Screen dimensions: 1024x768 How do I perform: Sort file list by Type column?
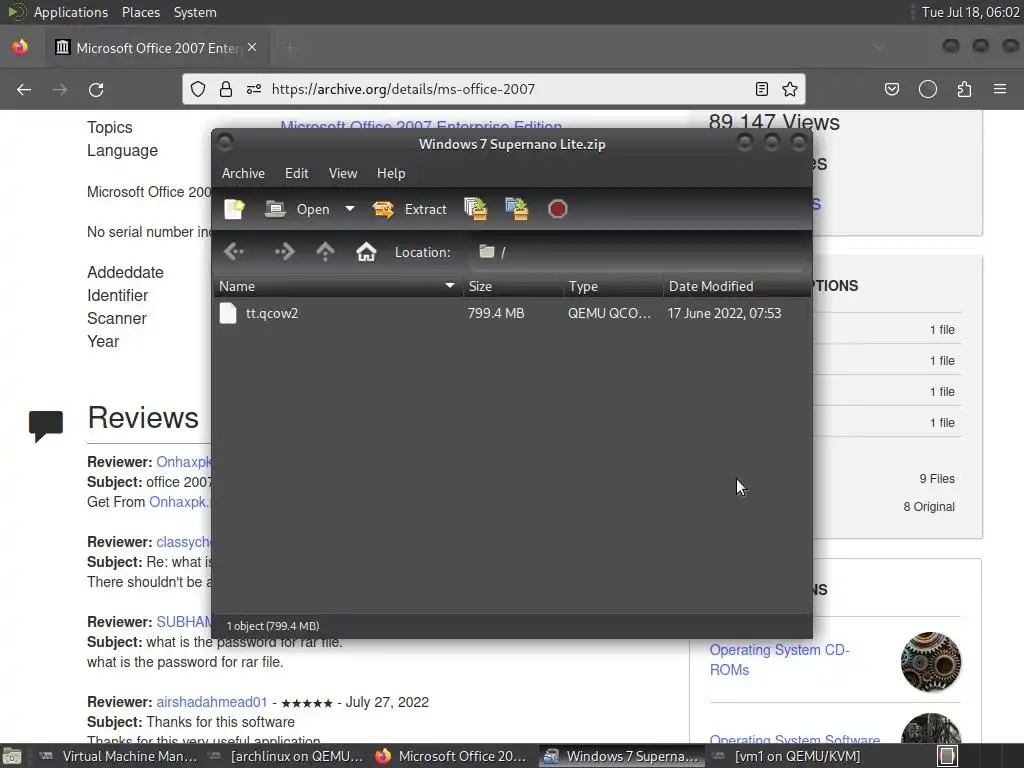(x=613, y=286)
